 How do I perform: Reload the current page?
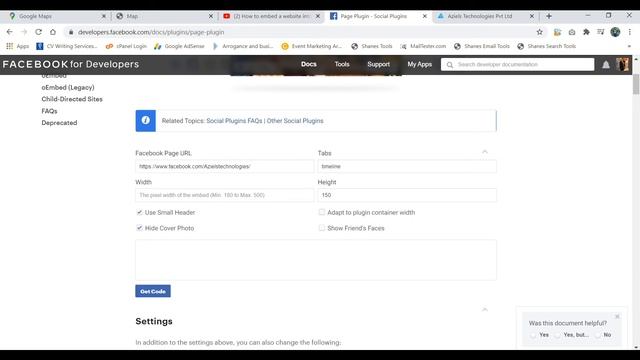[38, 32]
